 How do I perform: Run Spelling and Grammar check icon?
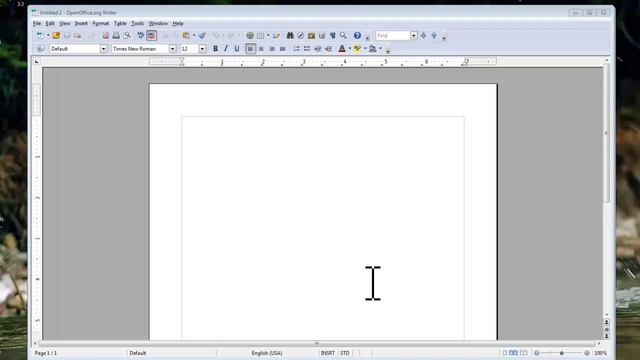(x=141, y=36)
